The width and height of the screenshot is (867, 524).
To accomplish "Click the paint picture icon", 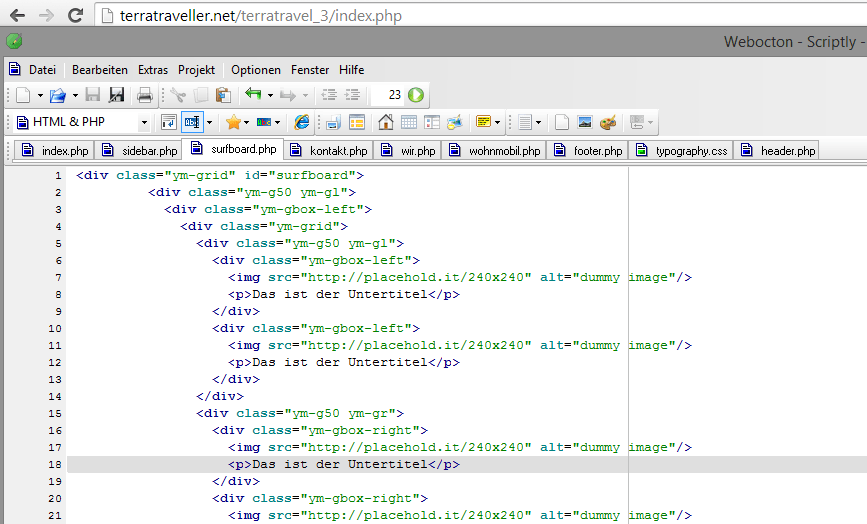I will tap(455, 122).
